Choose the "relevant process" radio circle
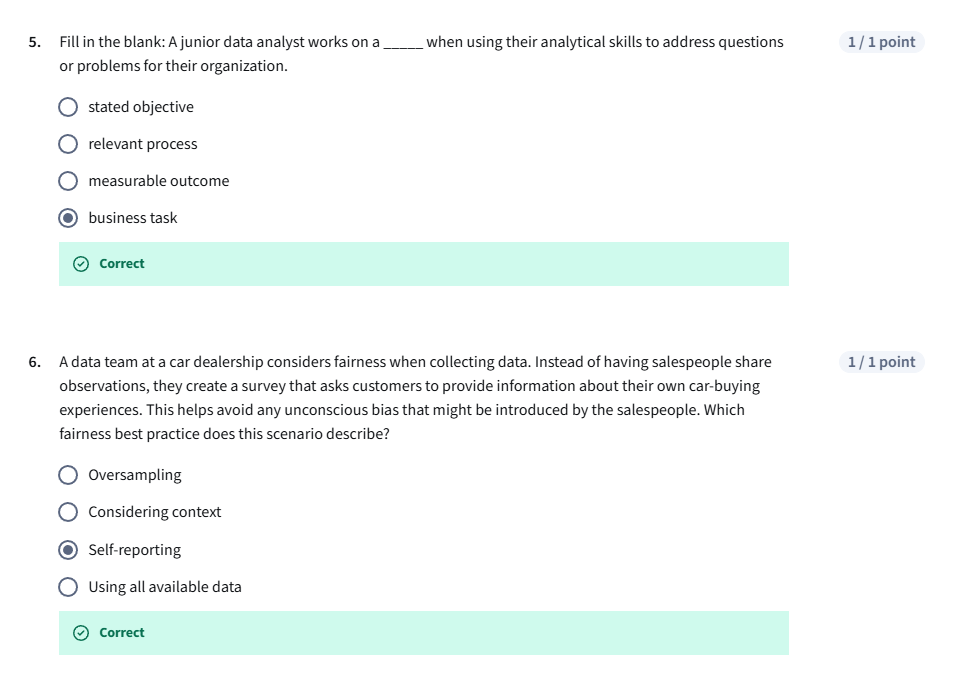Image resolution: width=959 pixels, height=689 pixels. pyautogui.click(x=68, y=144)
